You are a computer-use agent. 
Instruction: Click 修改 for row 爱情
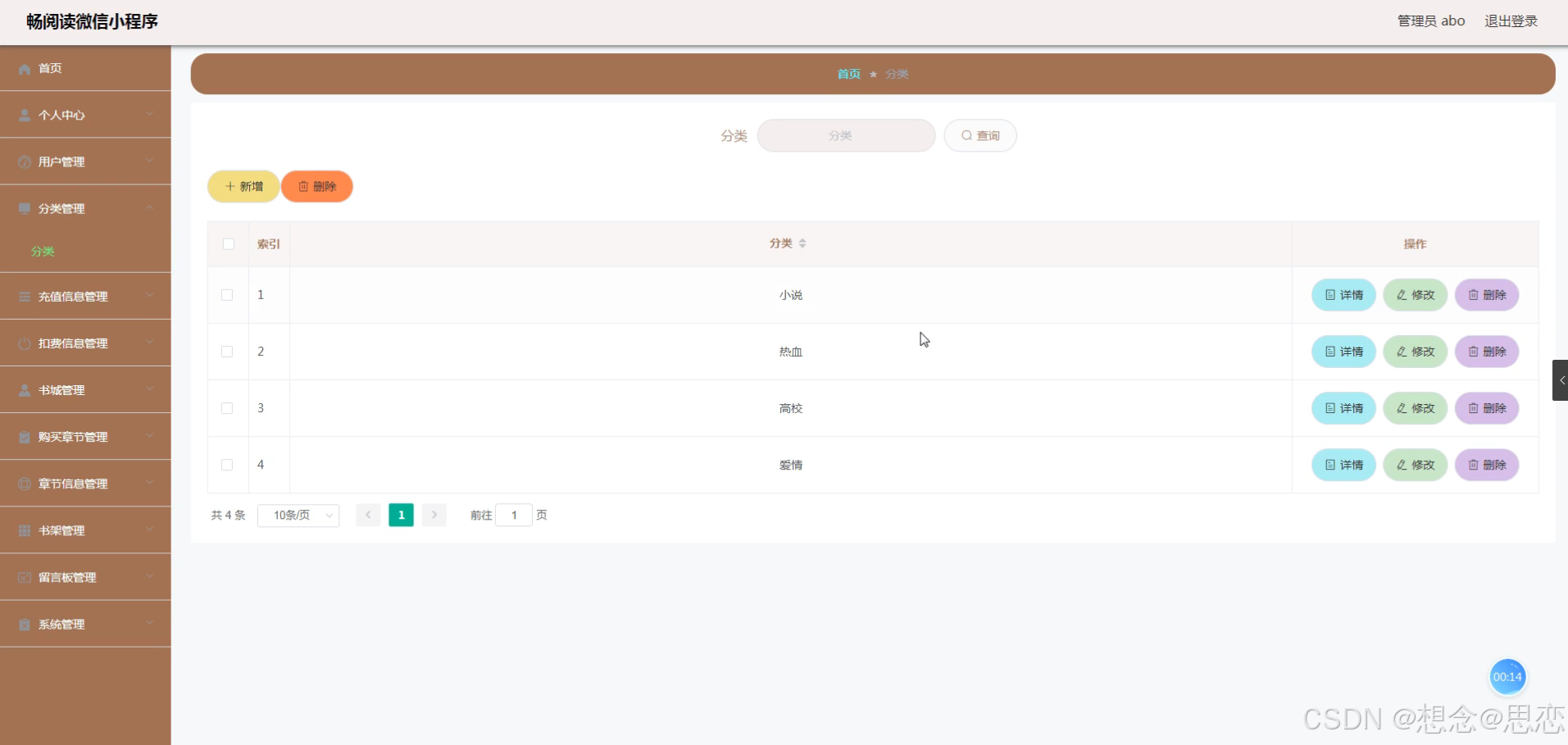[1416, 465]
